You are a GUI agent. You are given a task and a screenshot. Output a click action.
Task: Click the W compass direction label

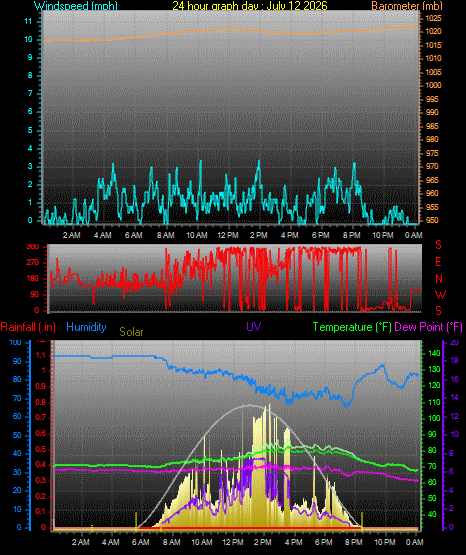[440, 294]
